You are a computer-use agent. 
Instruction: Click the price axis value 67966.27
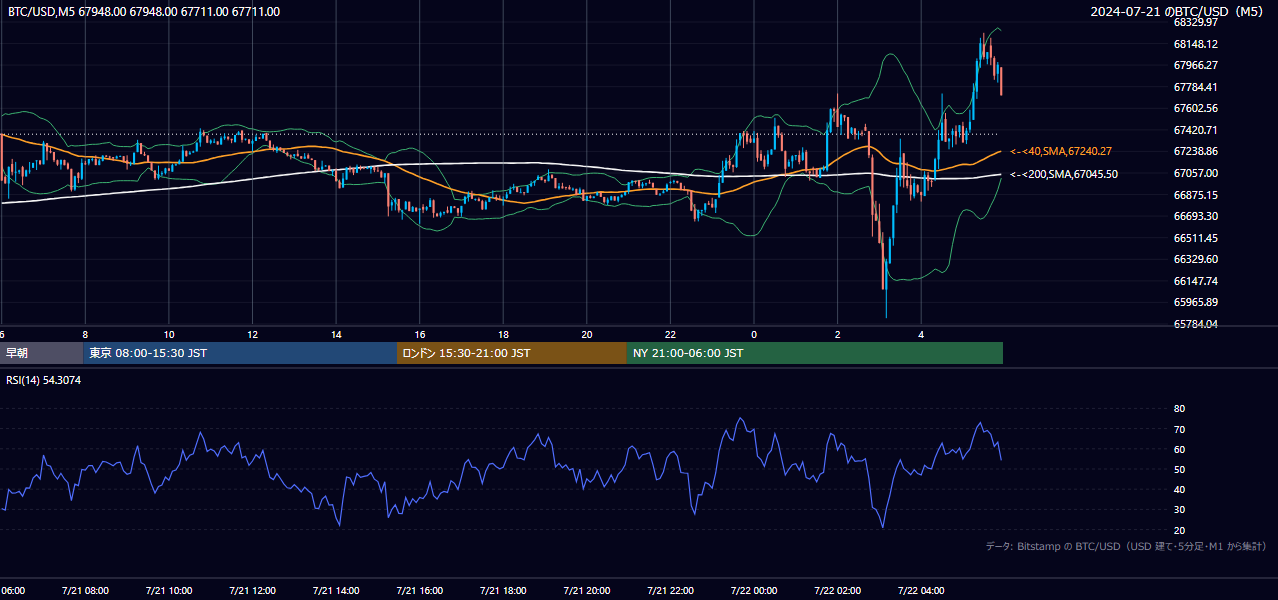click(x=1196, y=65)
